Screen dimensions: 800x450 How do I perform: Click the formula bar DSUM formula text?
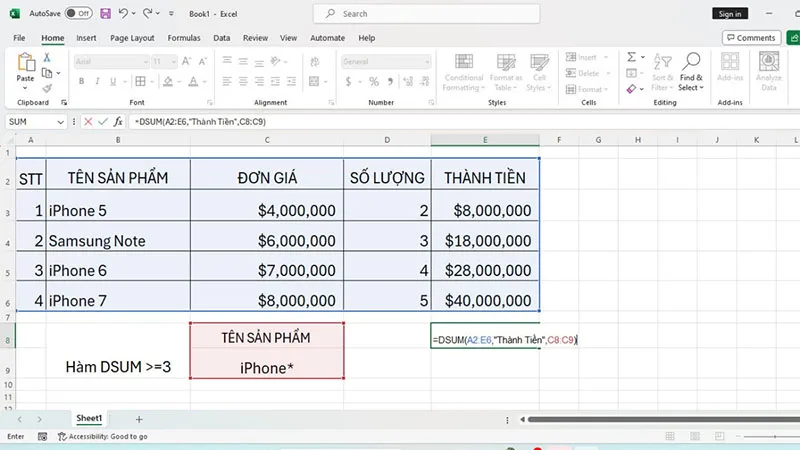[x=200, y=121]
